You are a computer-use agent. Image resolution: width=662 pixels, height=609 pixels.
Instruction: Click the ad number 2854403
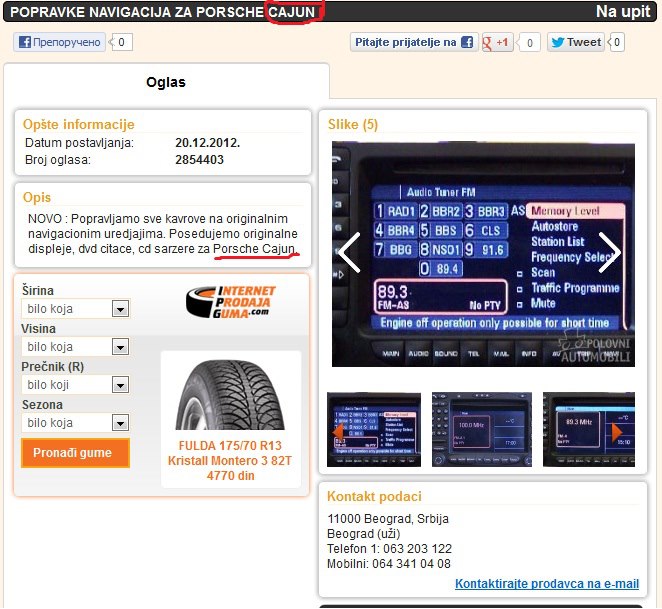[x=199, y=160]
